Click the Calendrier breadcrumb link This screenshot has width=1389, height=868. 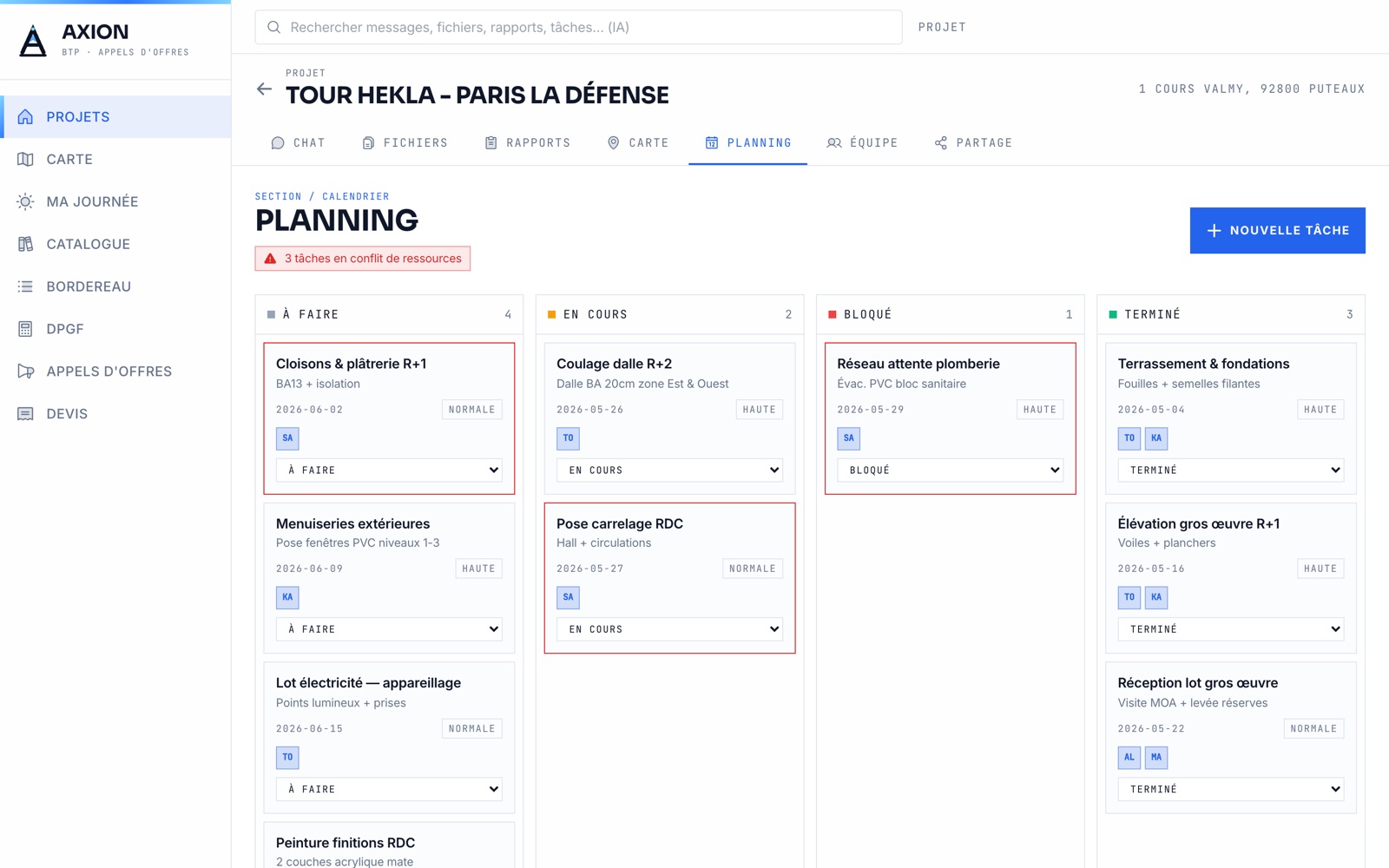point(356,197)
